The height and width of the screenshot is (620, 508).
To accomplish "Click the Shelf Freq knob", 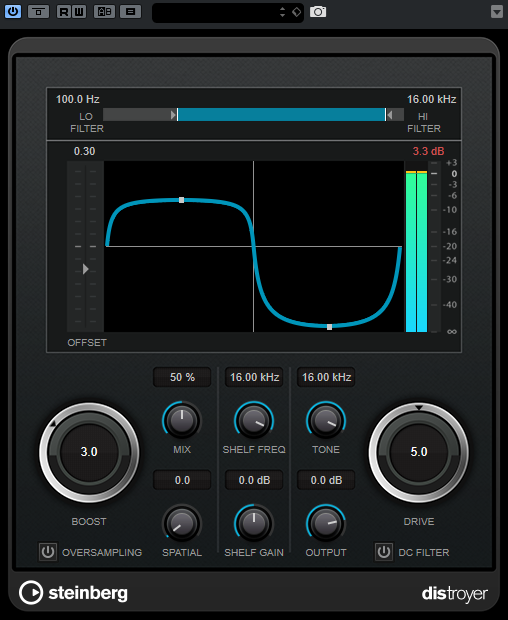I will click(254, 421).
